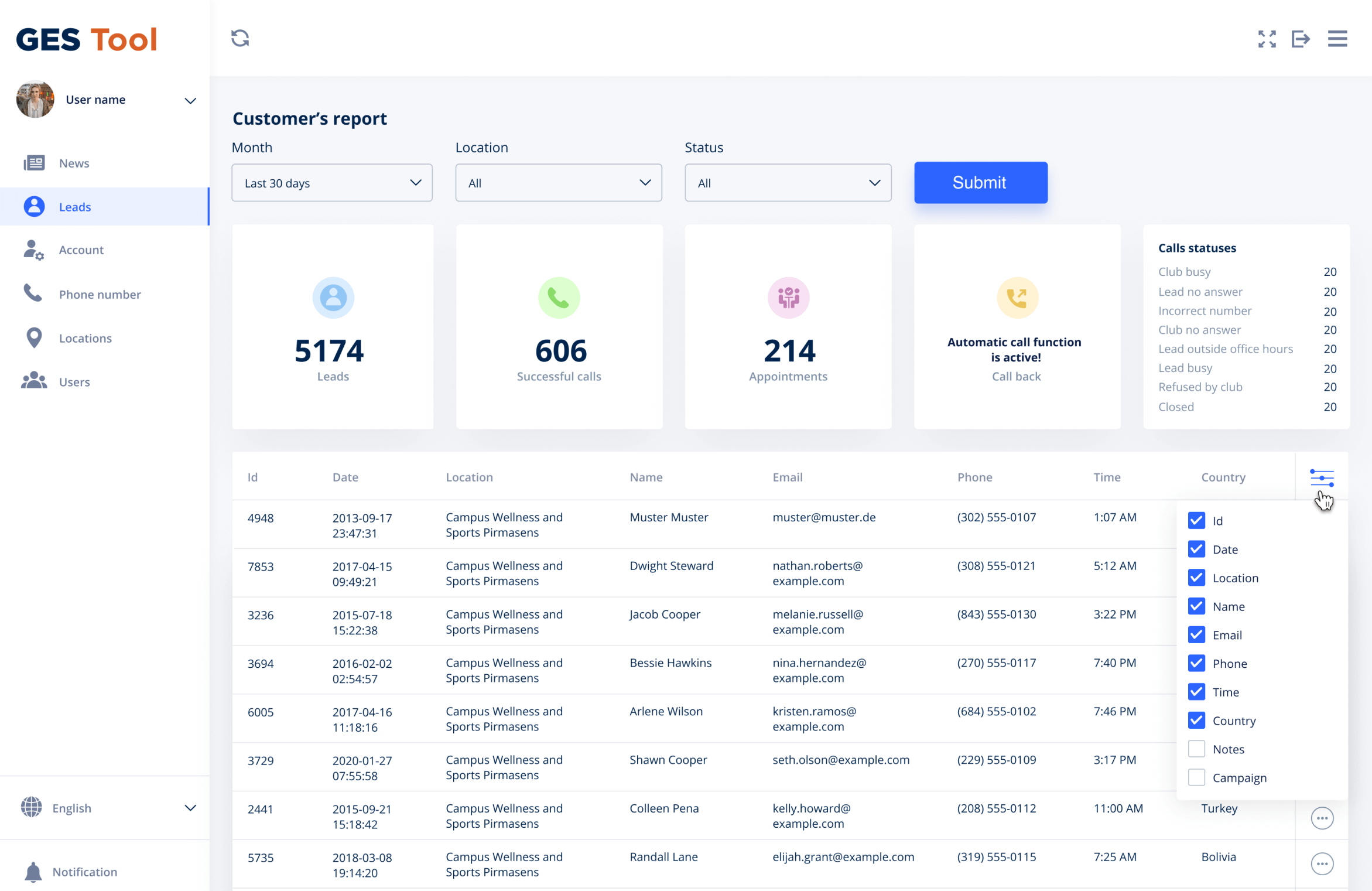Open the ellipsis menu on Colleen Pena's row
Image resolution: width=1372 pixels, height=891 pixels.
click(x=1322, y=818)
